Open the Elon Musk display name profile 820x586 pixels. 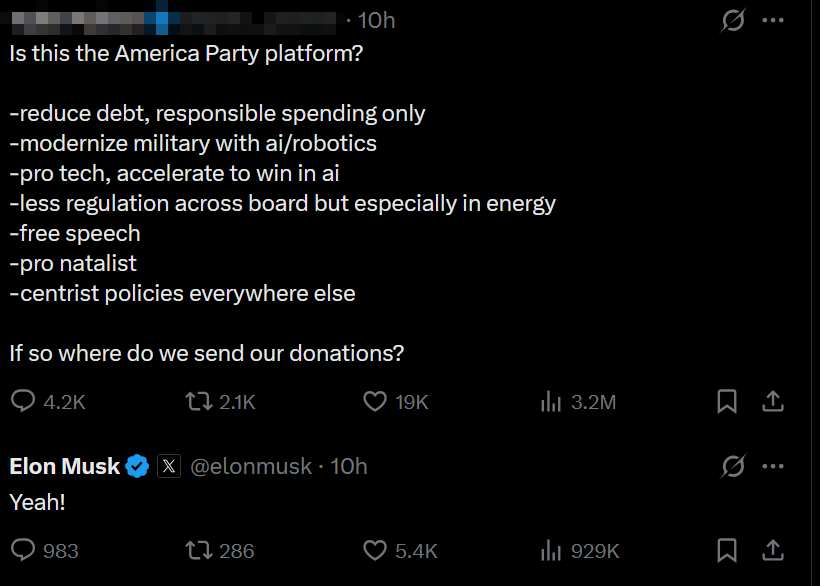coord(65,466)
